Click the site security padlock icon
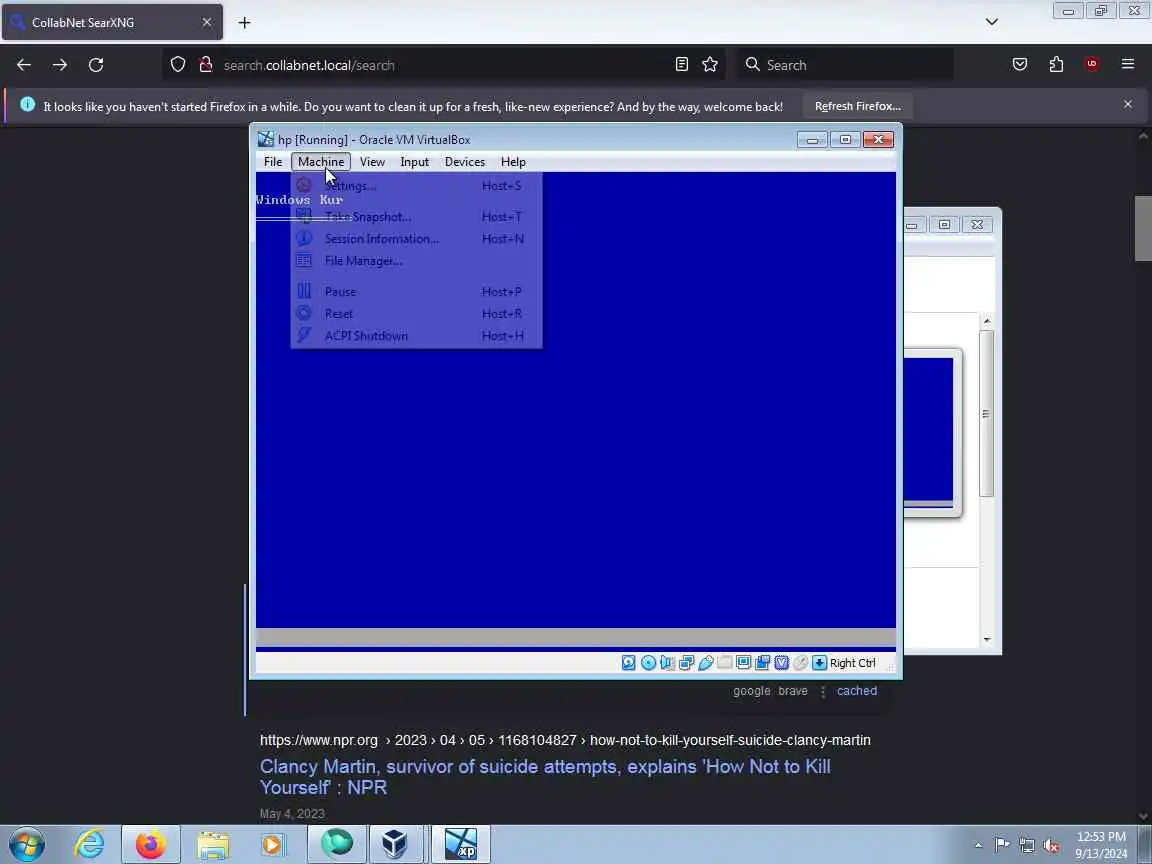 206,65
